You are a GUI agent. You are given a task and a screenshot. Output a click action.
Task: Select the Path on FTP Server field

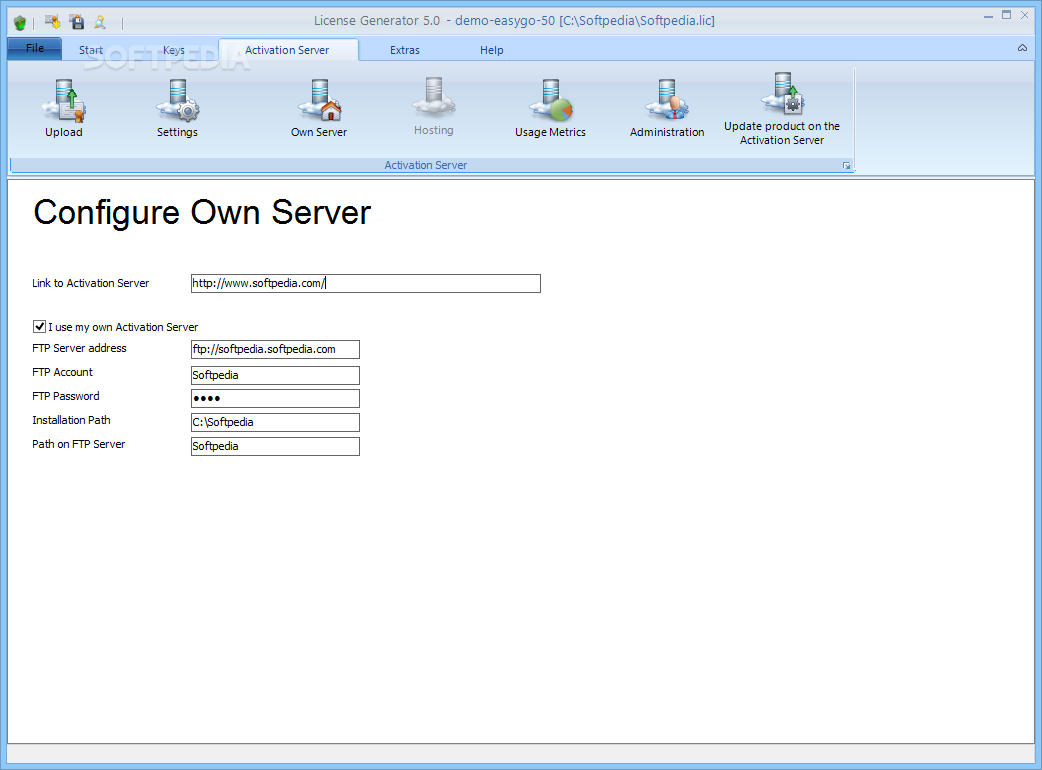(275, 446)
